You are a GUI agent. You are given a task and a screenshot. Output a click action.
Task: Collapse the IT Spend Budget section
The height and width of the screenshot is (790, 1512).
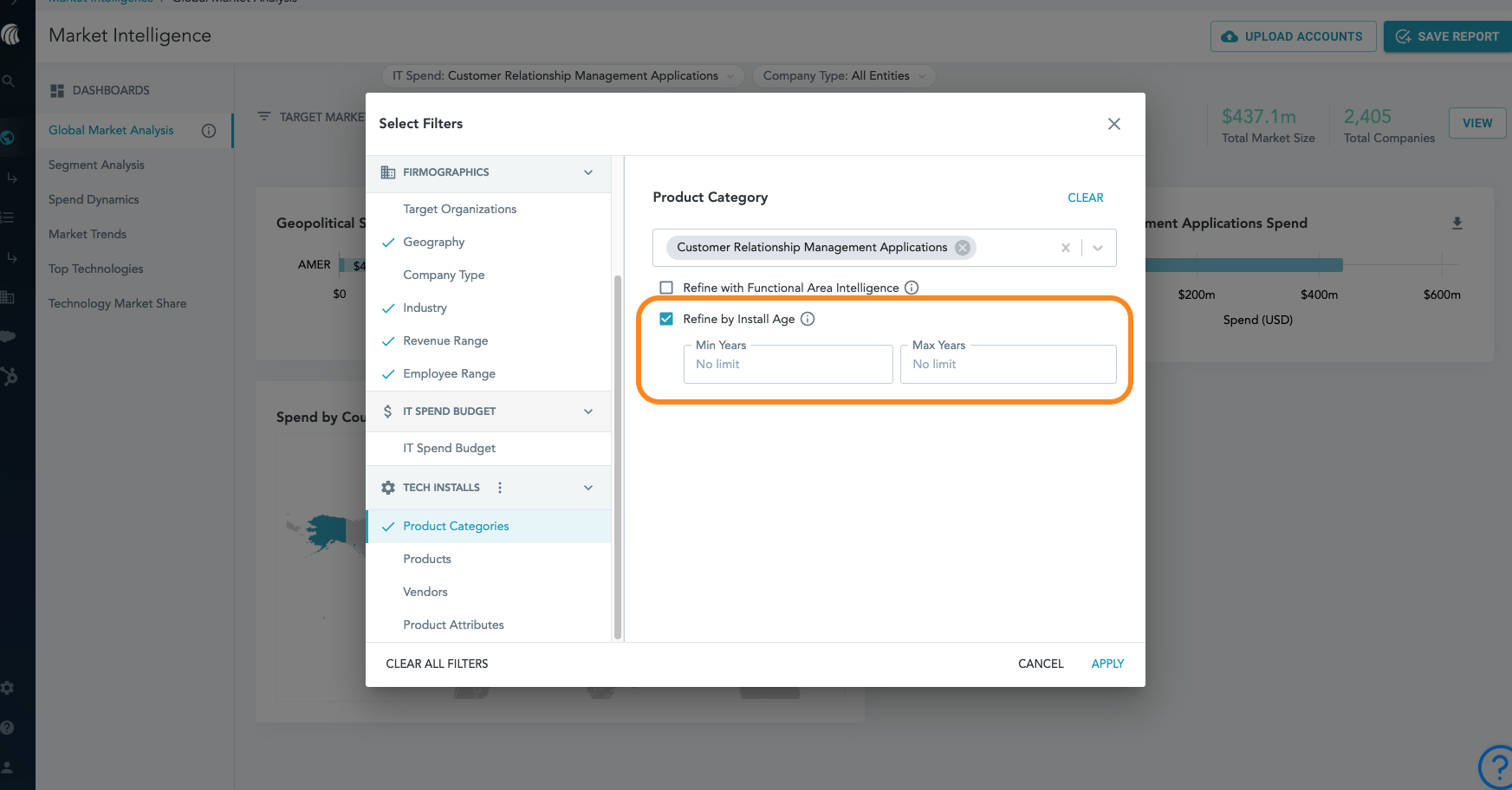588,411
